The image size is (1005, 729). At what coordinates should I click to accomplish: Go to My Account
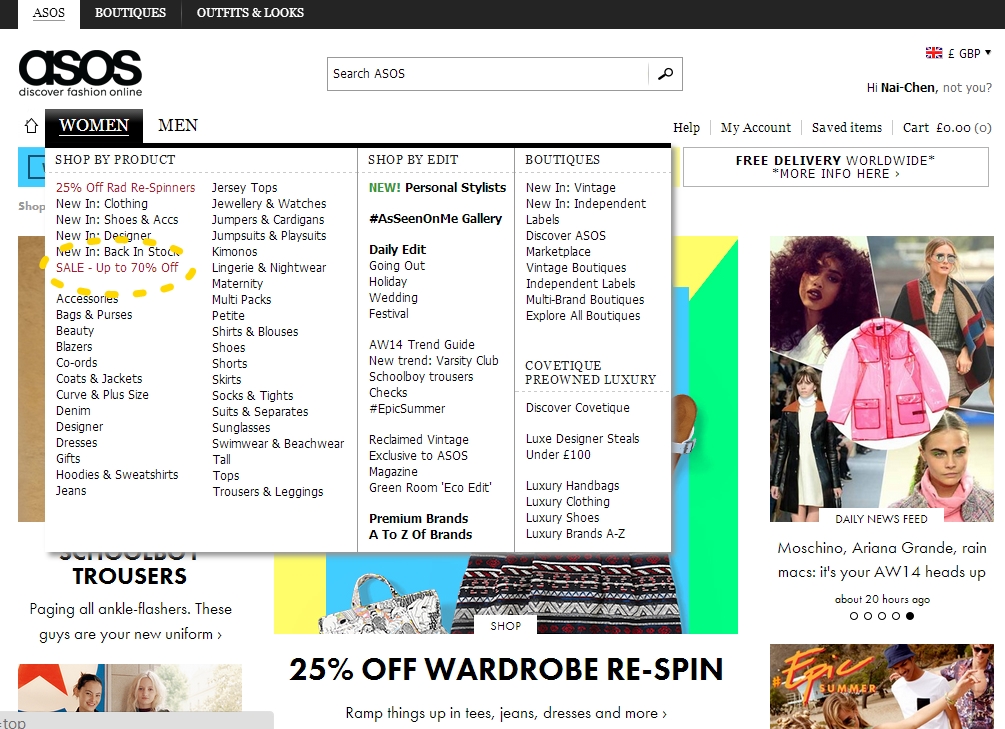tap(756, 128)
